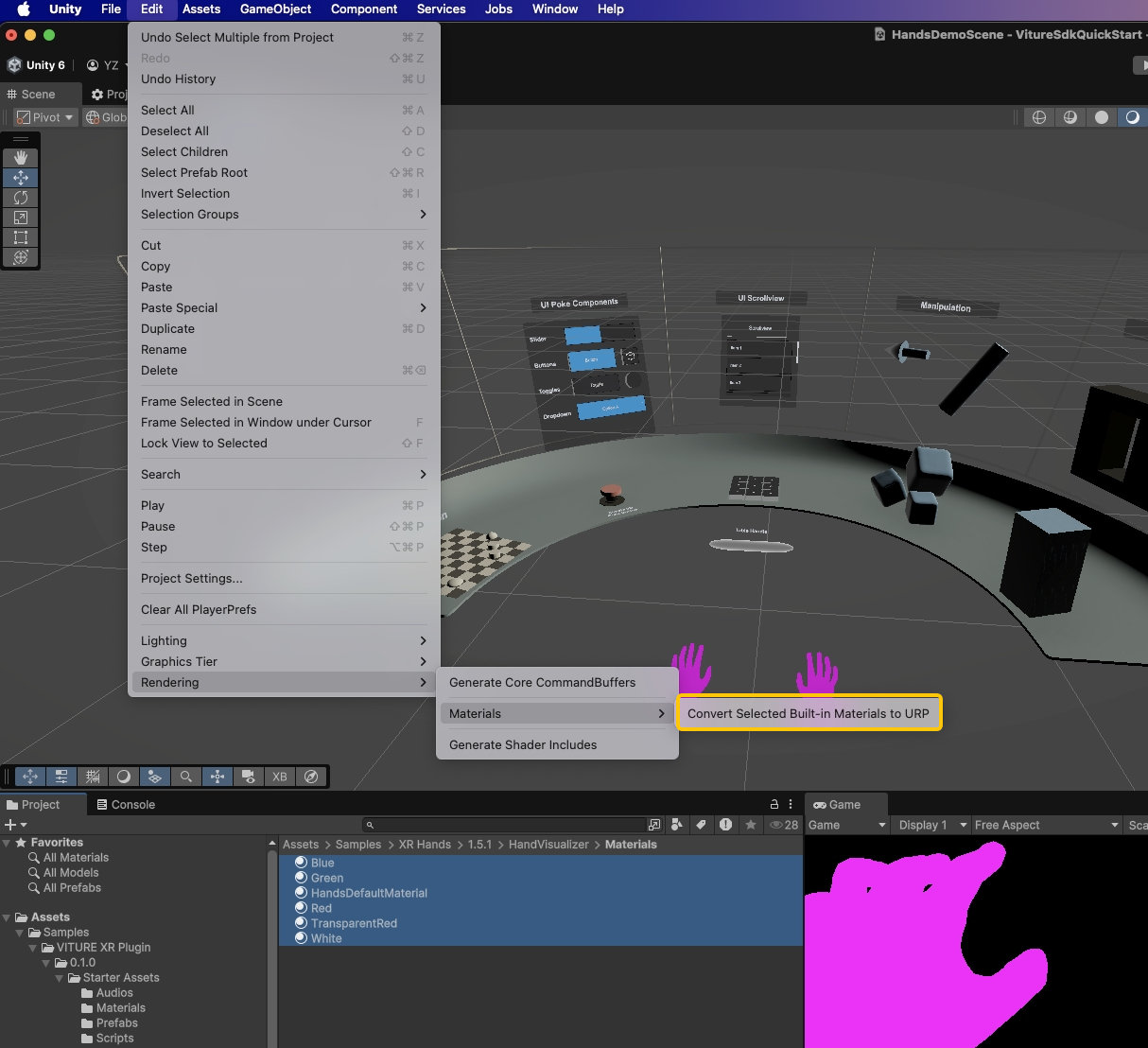Switch to the Console tab

[x=126, y=805]
